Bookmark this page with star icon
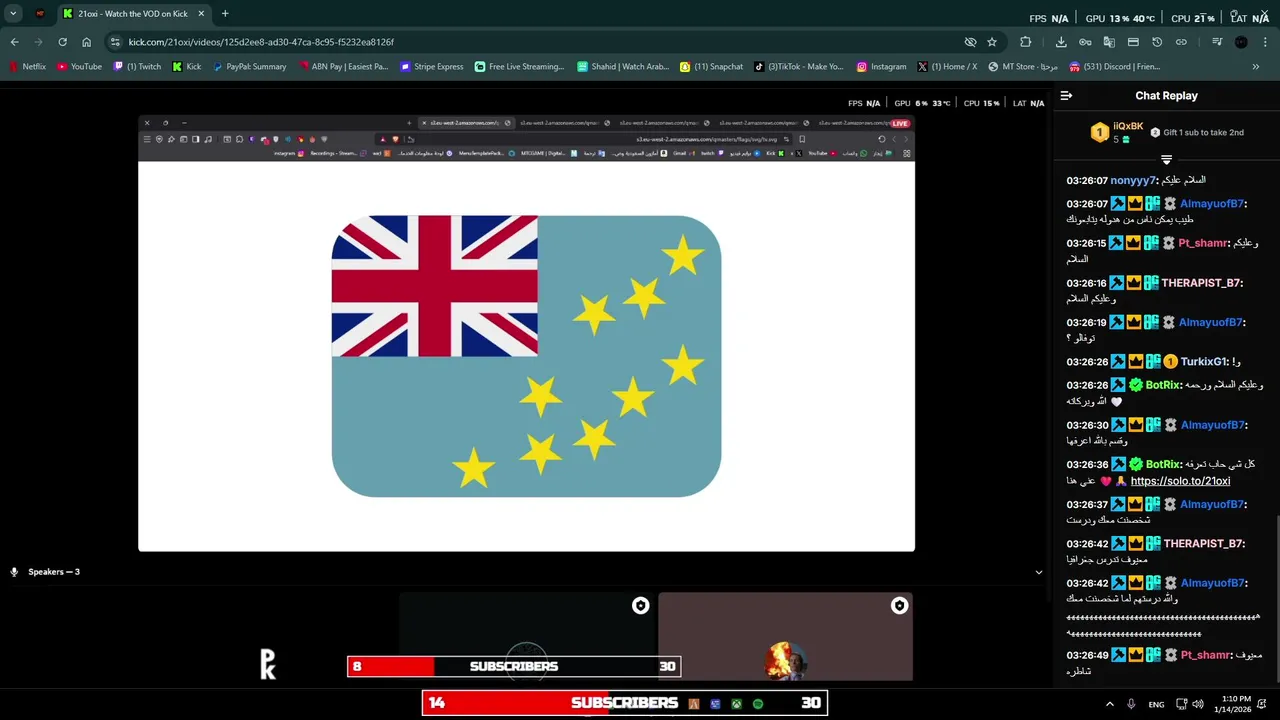The width and height of the screenshot is (1280, 720). point(992,42)
